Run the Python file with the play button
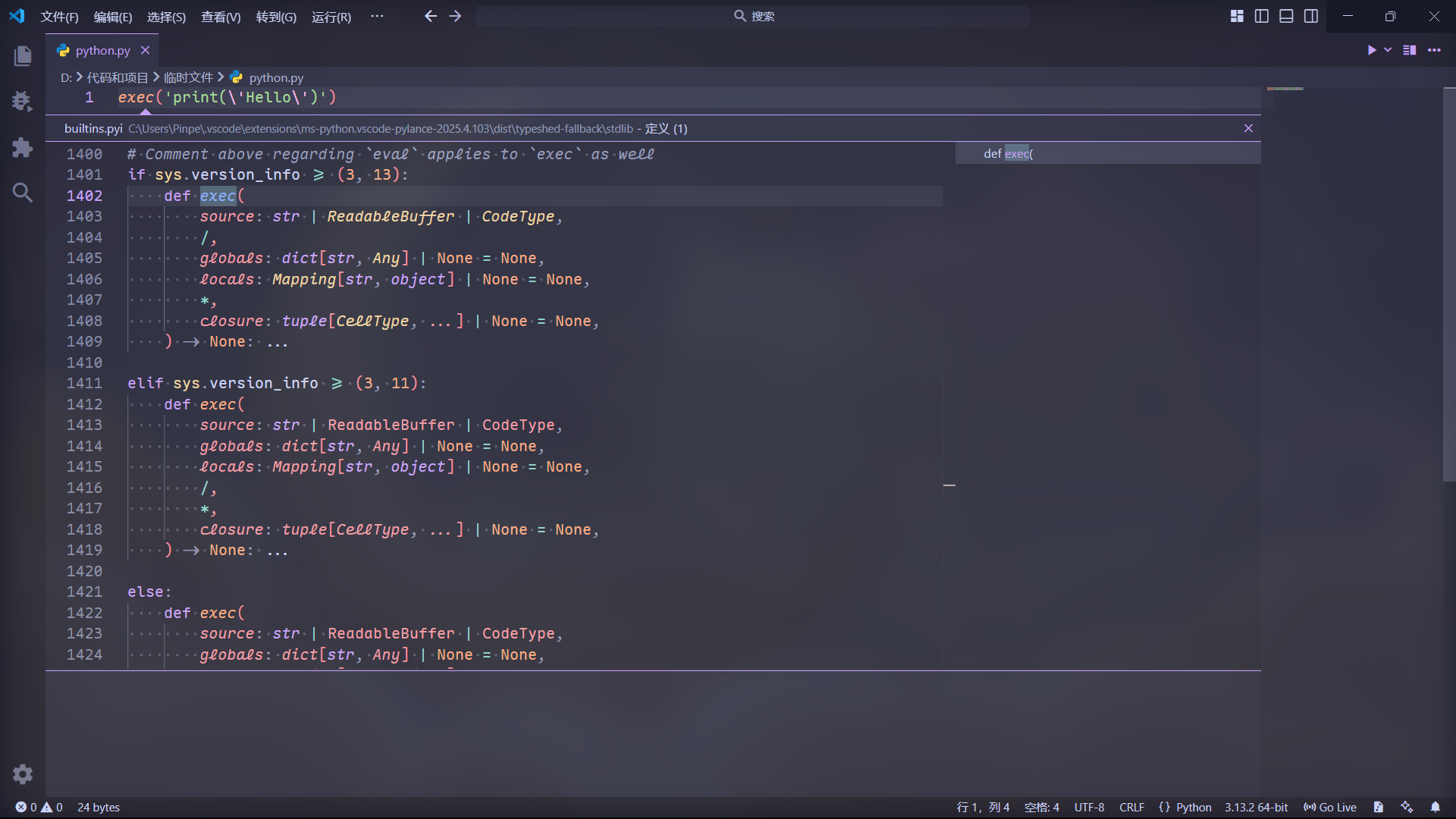The image size is (1456, 819). pos(1371,50)
